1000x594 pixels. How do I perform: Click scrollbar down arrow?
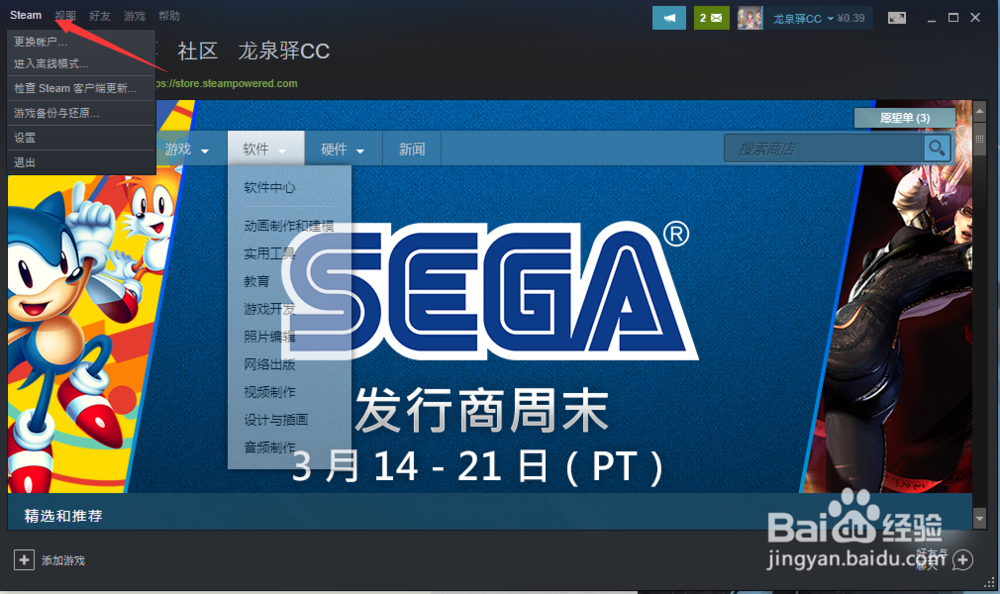tap(980, 519)
